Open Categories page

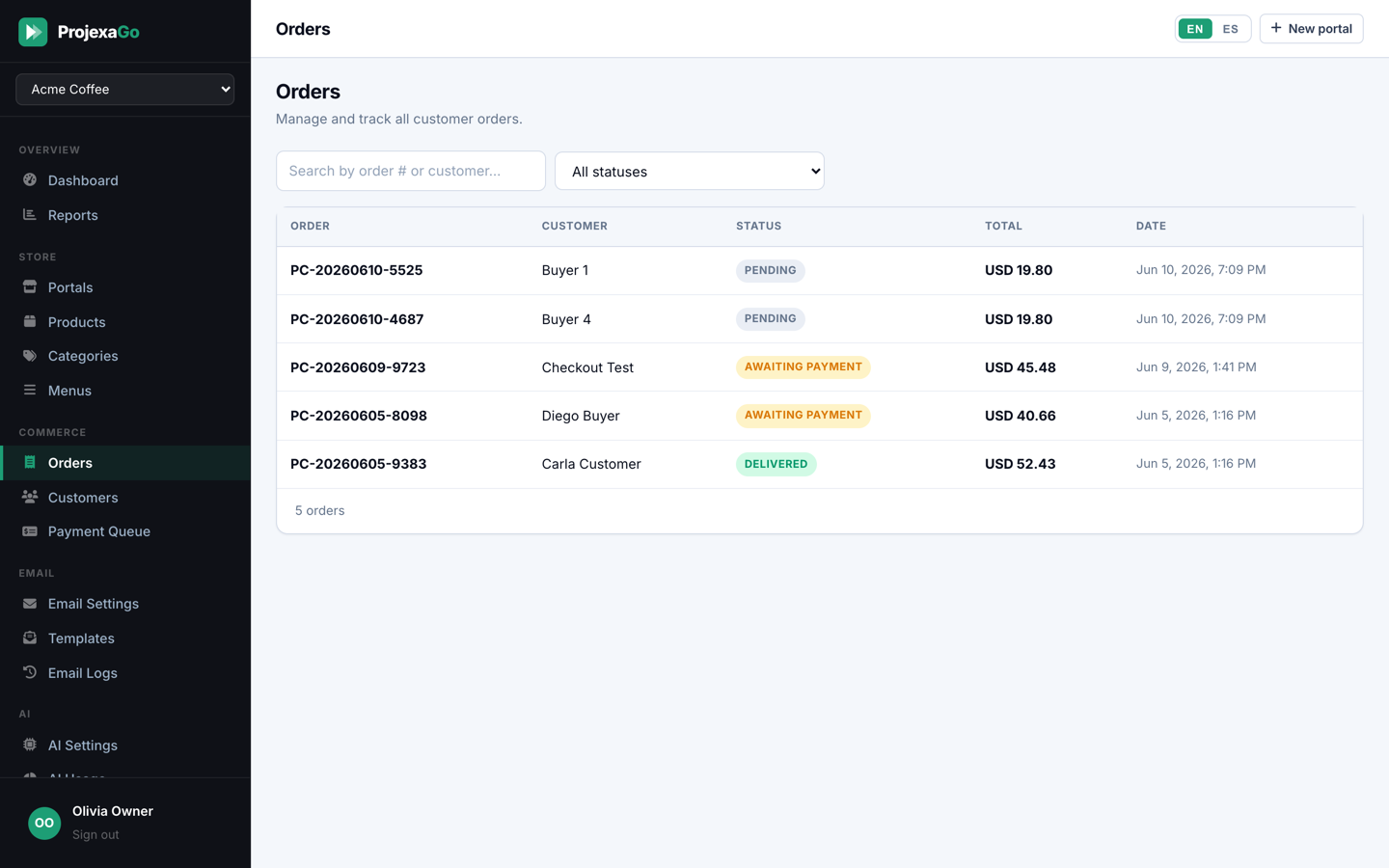125,356
